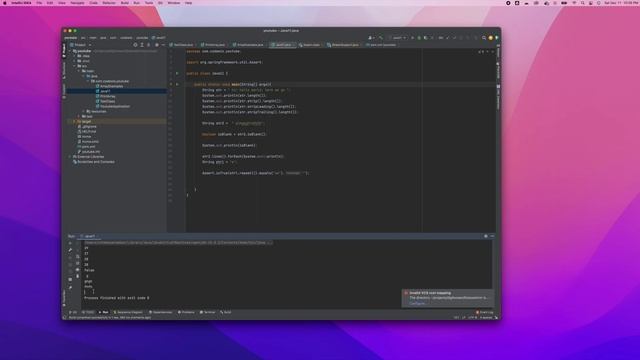Image resolution: width=640 pixels, height=360 pixels.
Task: Expand the target folder
Action: pos(74,121)
